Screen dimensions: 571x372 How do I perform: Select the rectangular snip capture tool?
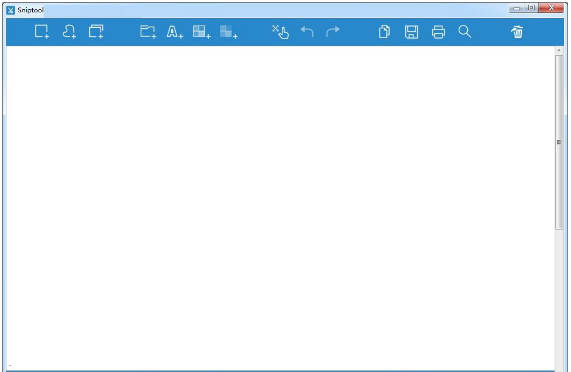pos(42,32)
